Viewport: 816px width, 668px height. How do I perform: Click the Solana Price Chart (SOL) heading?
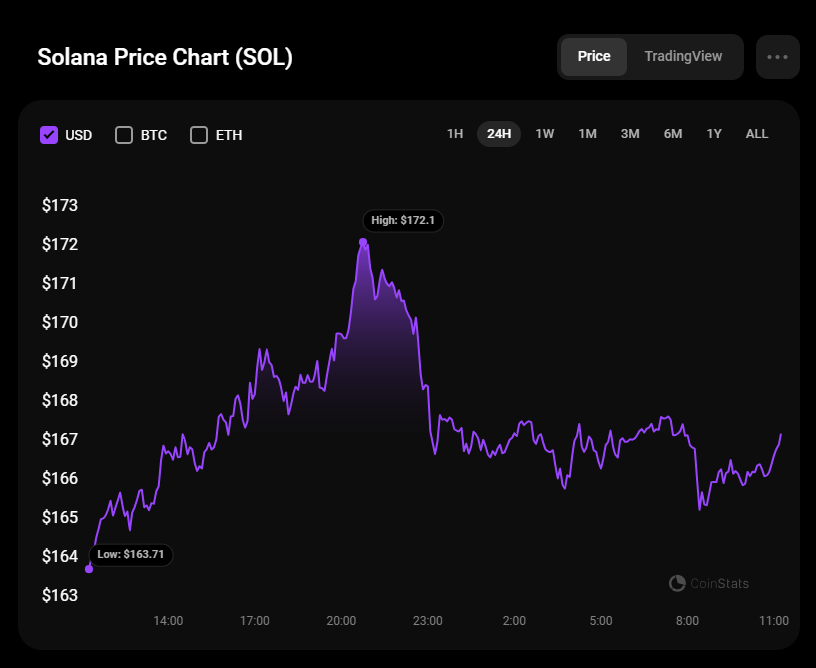[165, 57]
